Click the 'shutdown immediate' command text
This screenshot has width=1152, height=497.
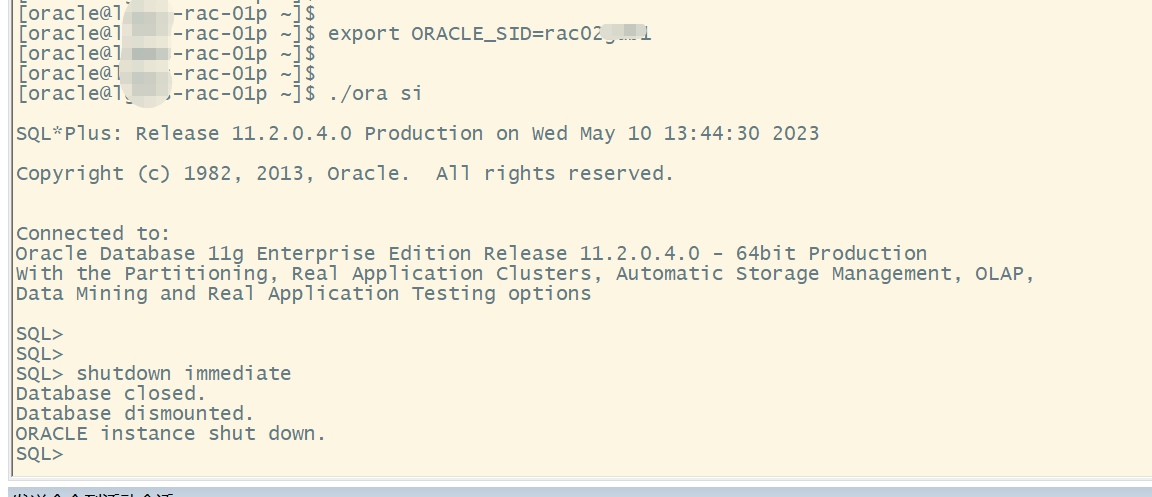point(184,373)
